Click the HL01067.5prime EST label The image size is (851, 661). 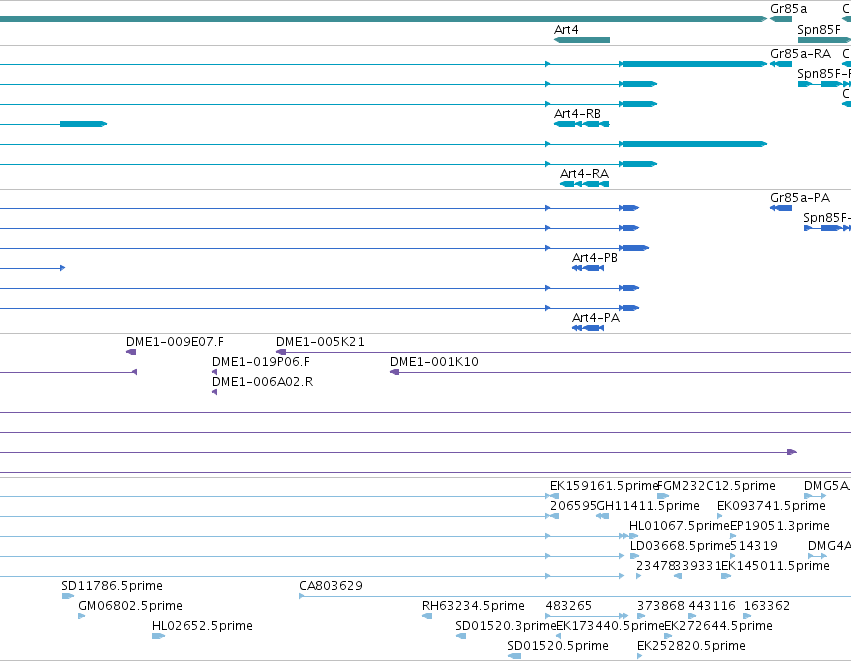click(x=679, y=526)
